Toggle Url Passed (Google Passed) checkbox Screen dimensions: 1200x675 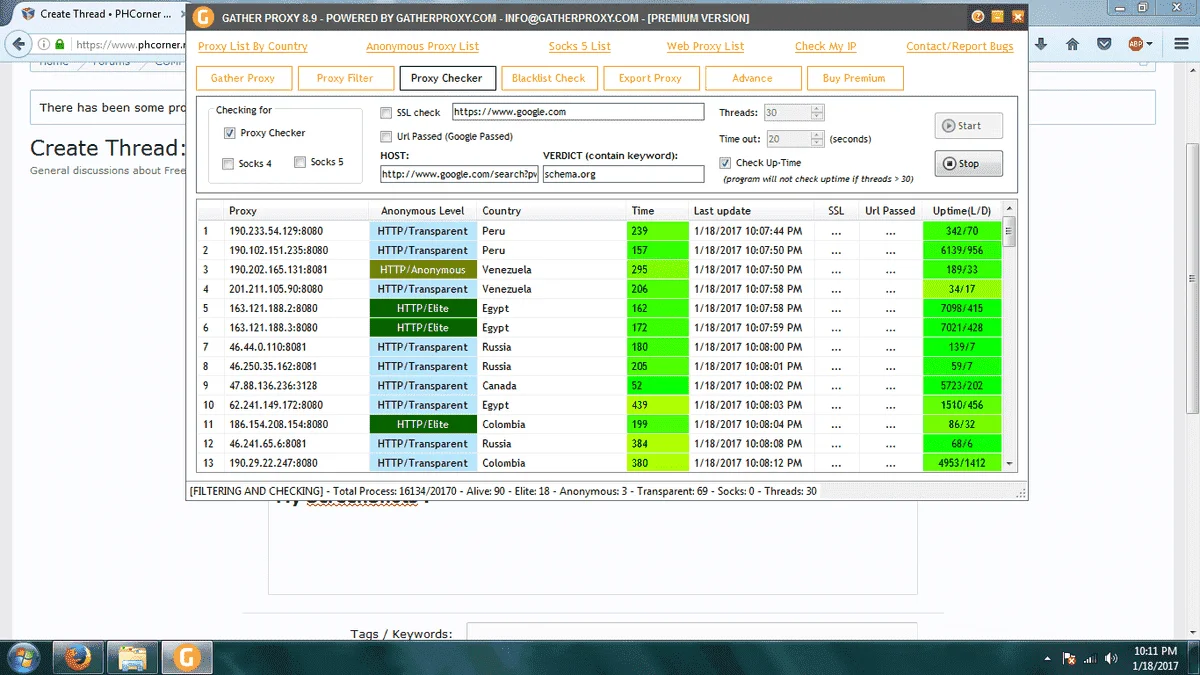(x=386, y=136)
